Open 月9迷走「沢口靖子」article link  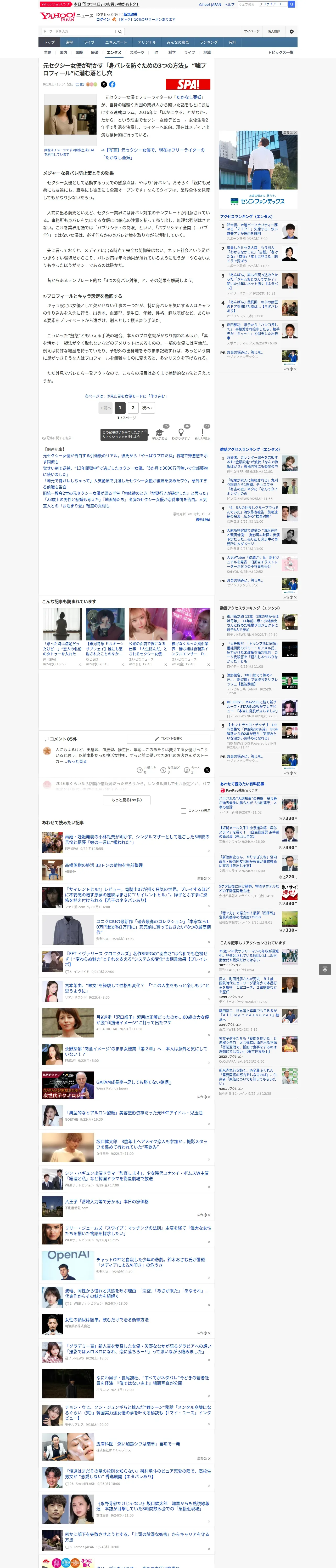click(153, 1019)
